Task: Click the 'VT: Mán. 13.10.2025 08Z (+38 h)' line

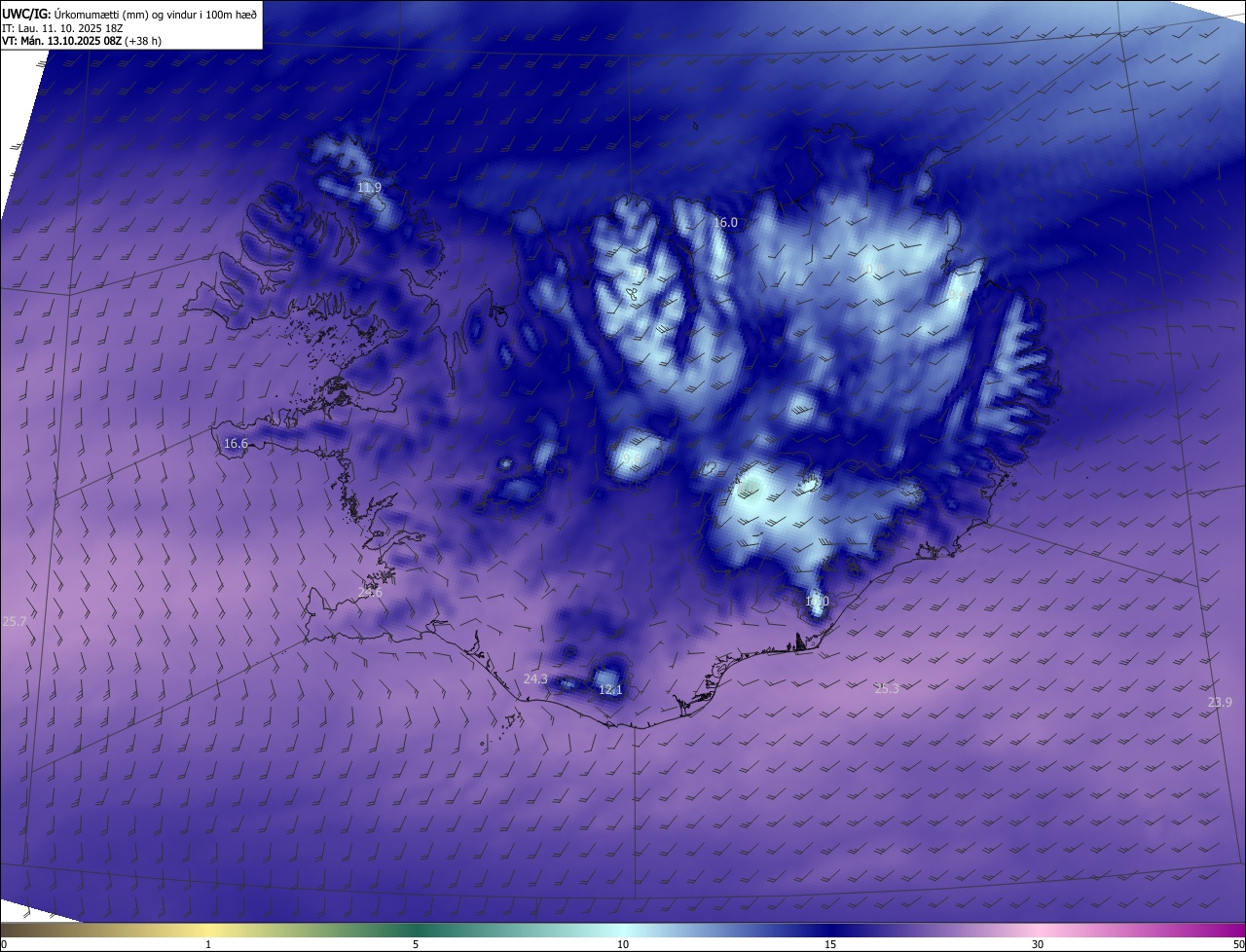Action: tap(82, 41)
